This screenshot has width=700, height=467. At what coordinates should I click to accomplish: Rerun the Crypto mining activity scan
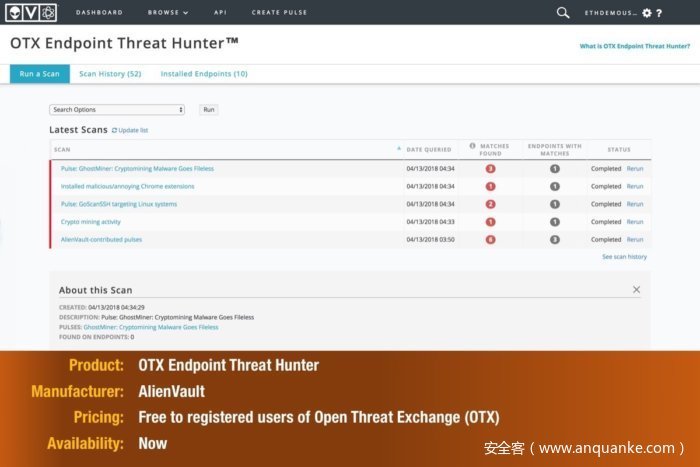[x=635, y=222]
